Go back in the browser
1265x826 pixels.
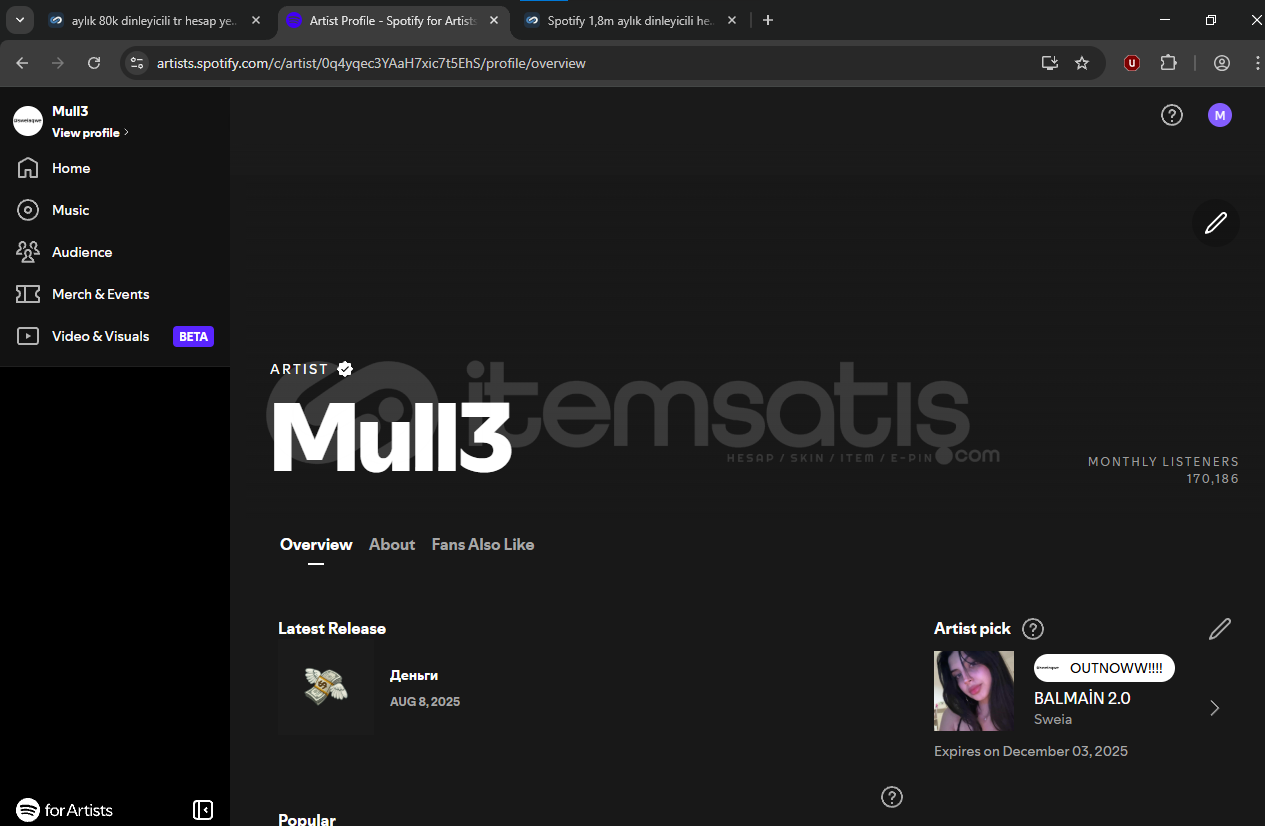(23, 63)
